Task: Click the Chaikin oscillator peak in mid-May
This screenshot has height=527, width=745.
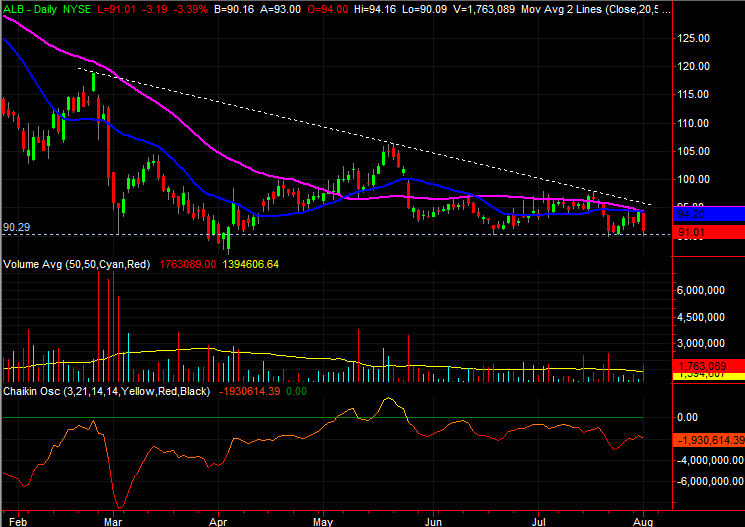Action: 385,400
